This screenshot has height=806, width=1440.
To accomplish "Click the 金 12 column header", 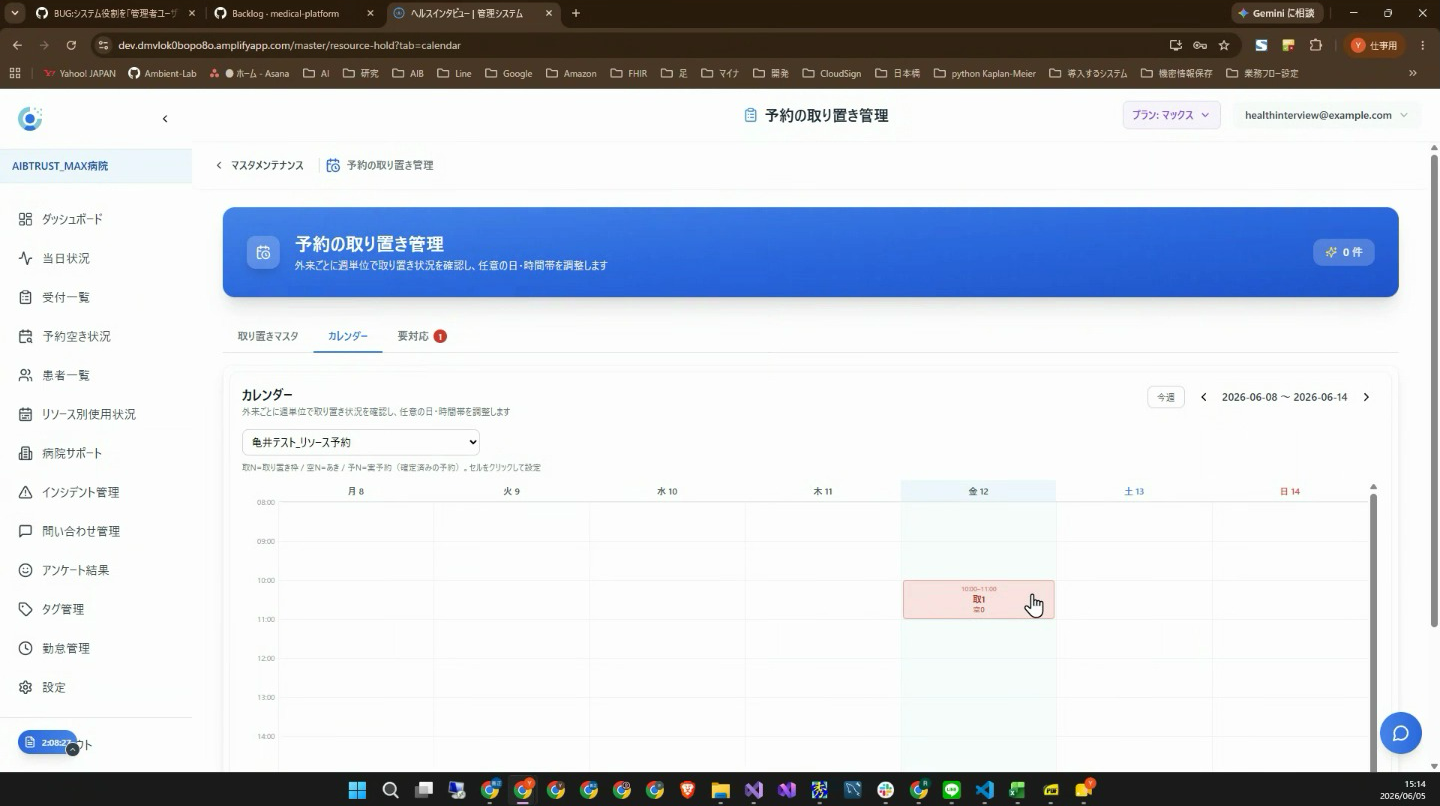I will (978, 491).
